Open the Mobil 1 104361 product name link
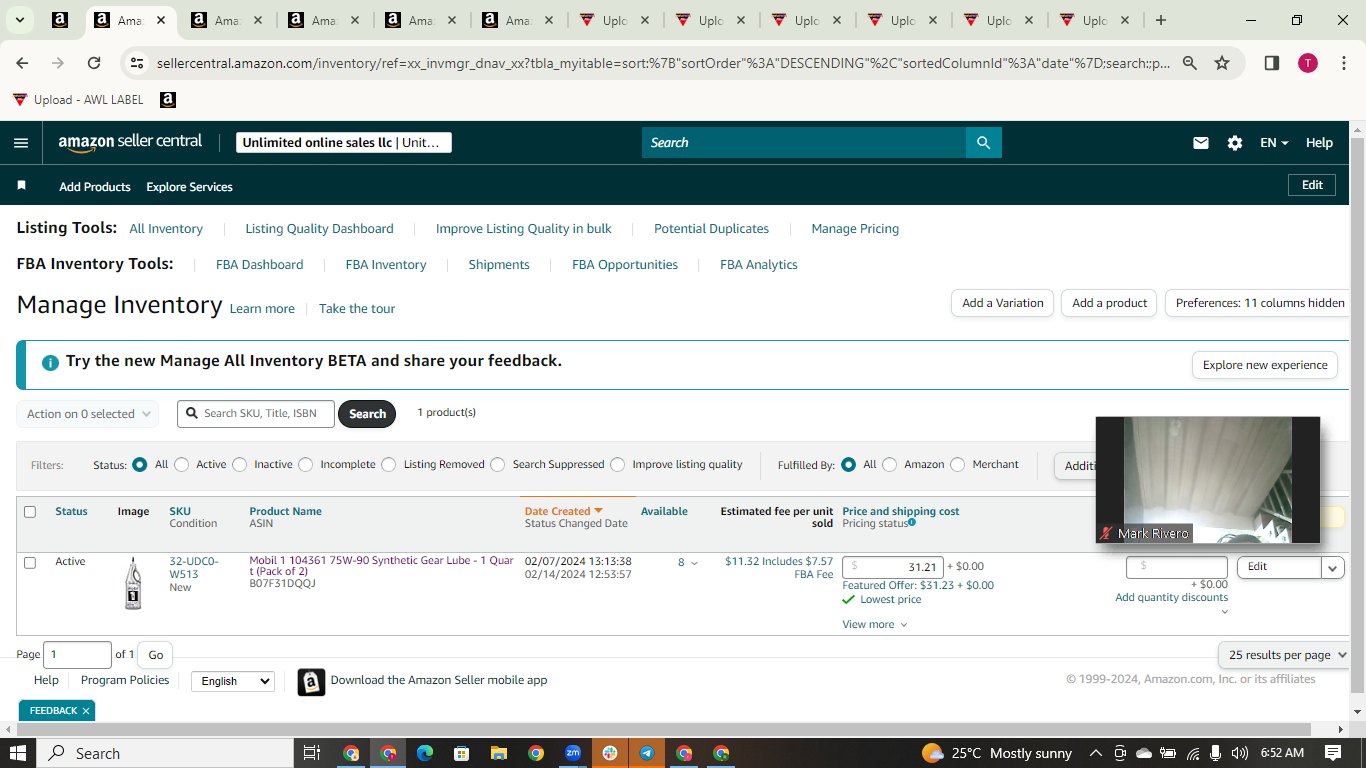Viewport: 1366px width, 768px height. (x=381, y=566)
